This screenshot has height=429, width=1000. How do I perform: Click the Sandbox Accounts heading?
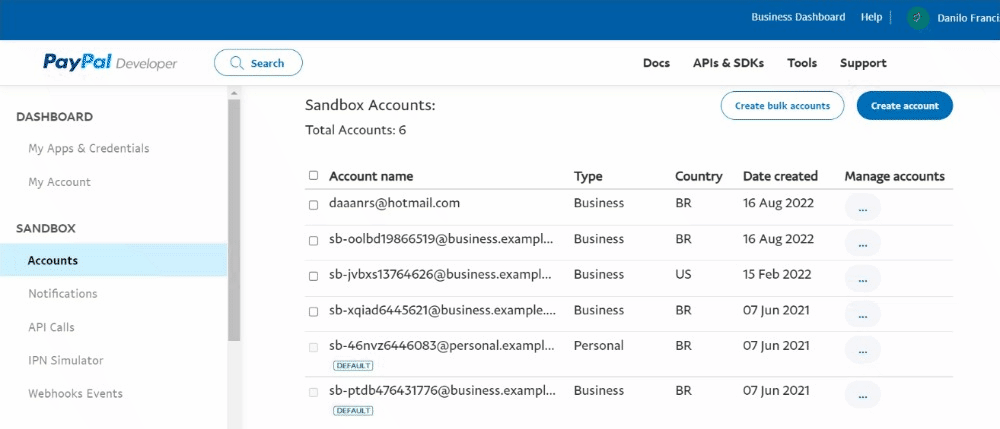370,106
